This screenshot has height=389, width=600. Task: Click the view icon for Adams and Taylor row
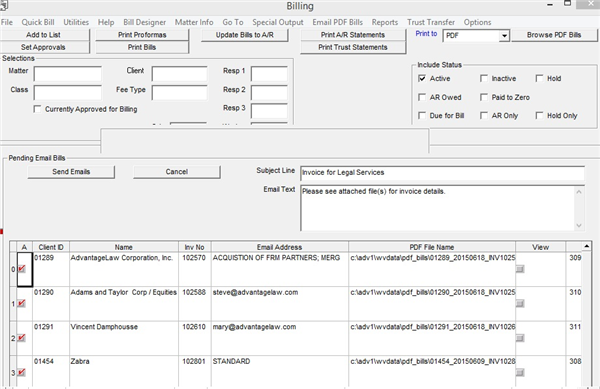520,304
